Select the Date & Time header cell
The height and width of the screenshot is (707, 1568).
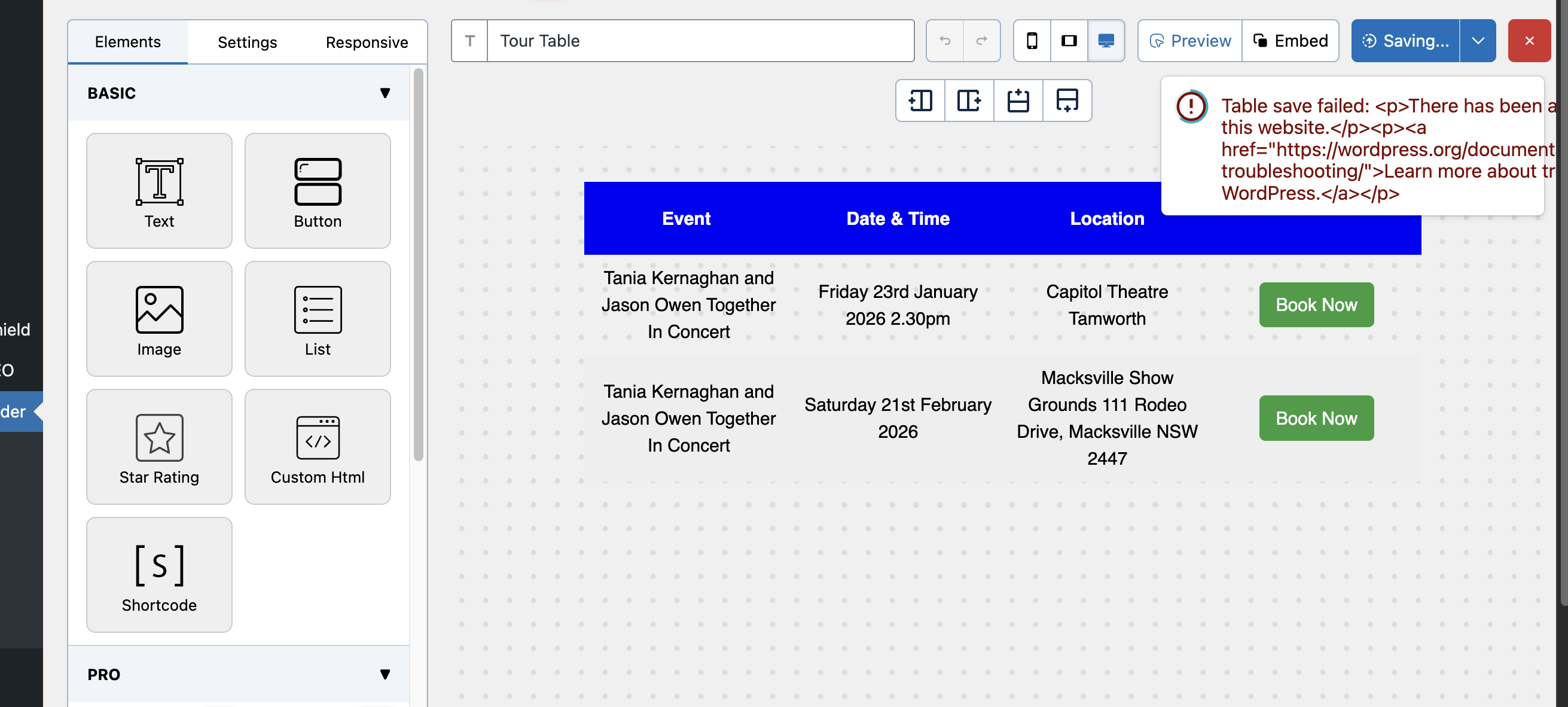[898, 218]
